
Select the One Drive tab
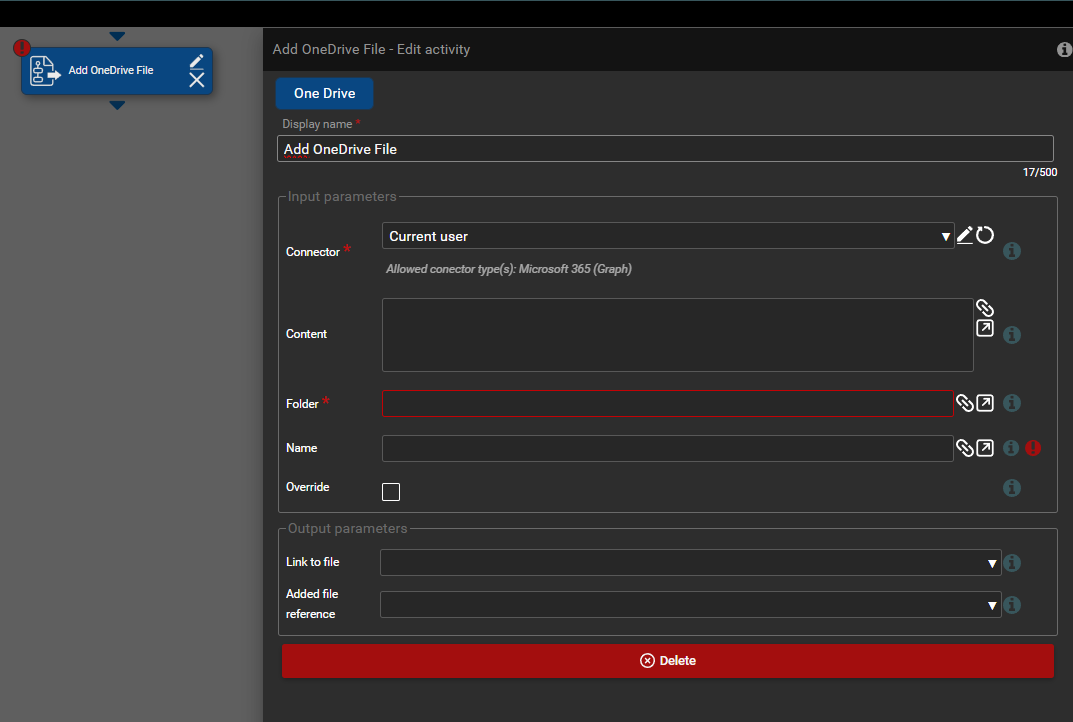click(324, 93)
